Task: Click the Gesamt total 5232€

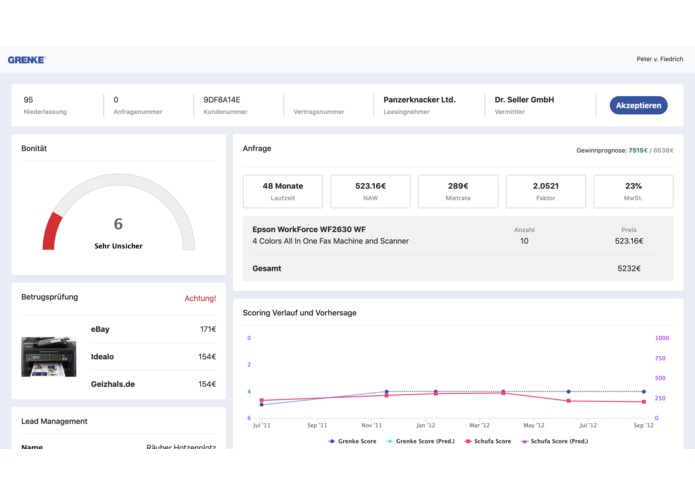Action: coord(629,268)
